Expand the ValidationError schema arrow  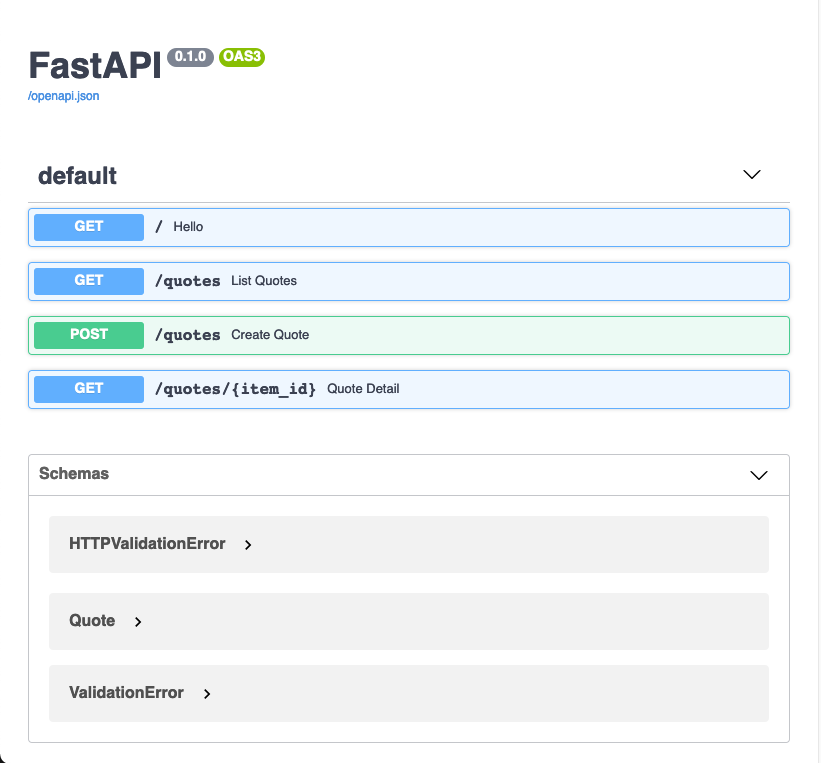coord(207,694)
